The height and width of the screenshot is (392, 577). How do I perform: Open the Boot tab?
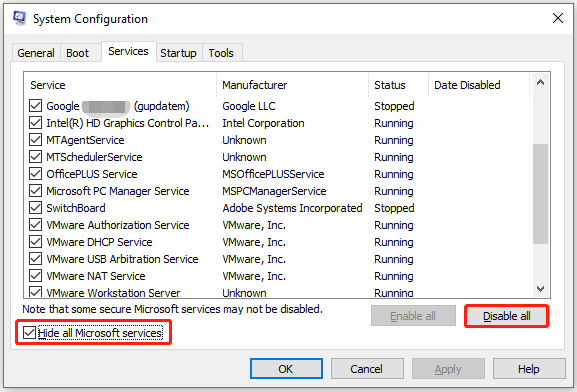[x=77, y=53]
